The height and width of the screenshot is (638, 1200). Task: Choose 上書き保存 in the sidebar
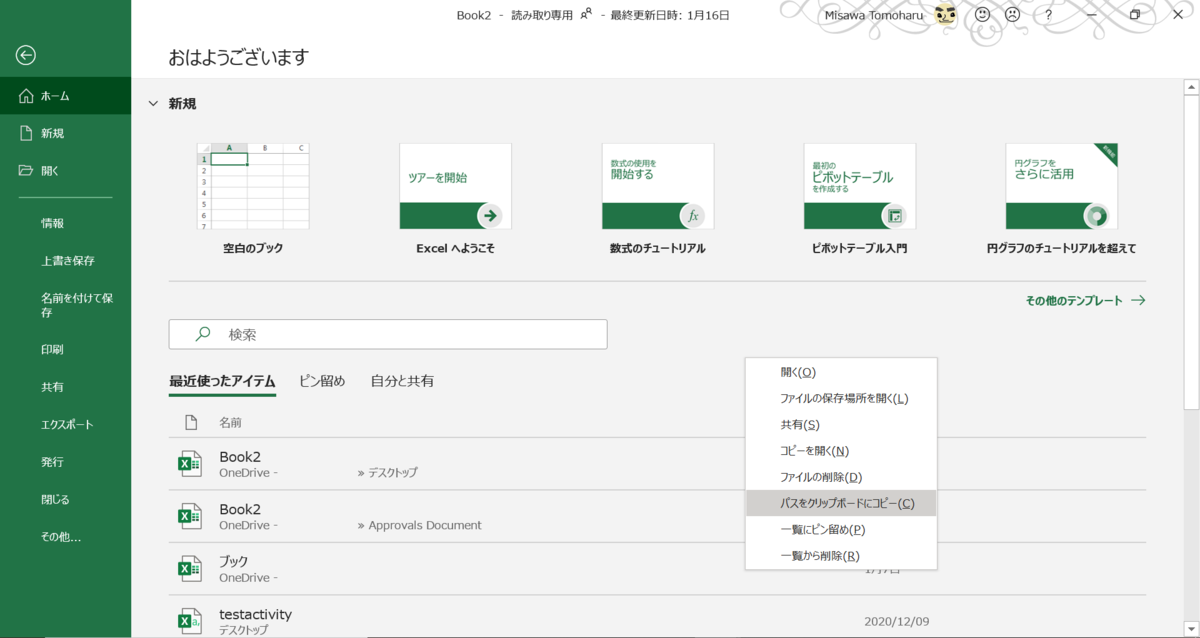click(x=65, y=260)
